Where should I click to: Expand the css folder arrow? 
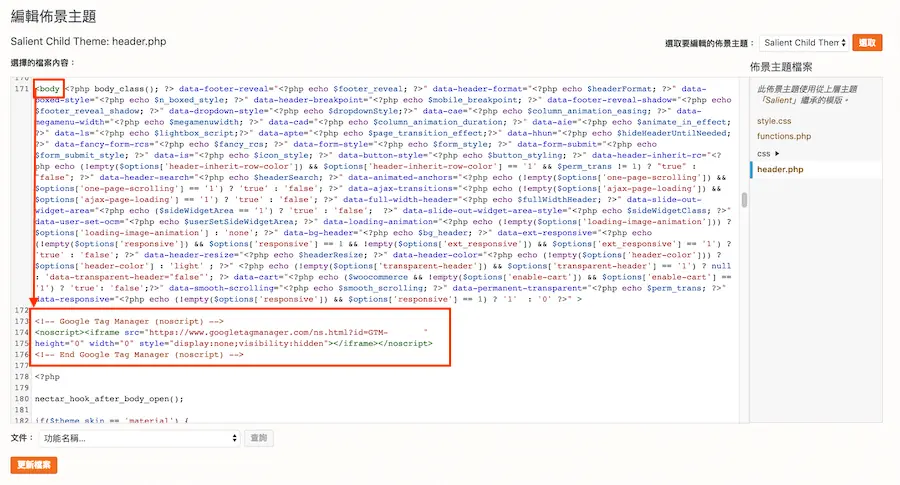pos(777,153)
